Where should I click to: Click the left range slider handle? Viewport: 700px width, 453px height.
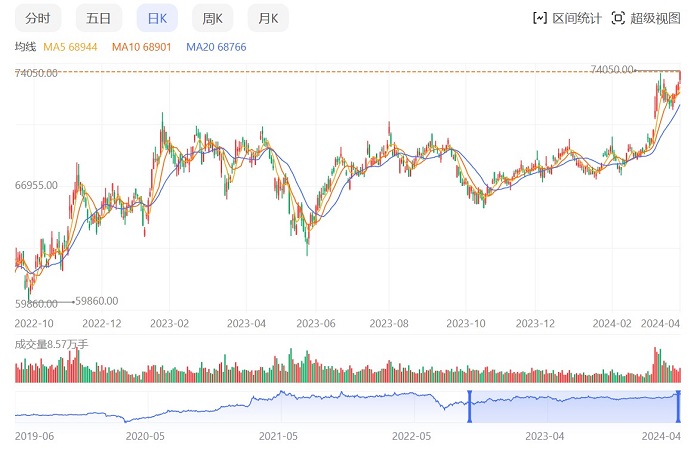(469, 405)
